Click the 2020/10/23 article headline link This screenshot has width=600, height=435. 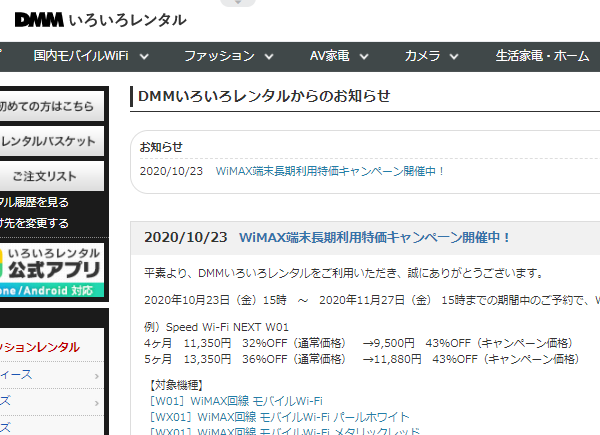(375, 238)
